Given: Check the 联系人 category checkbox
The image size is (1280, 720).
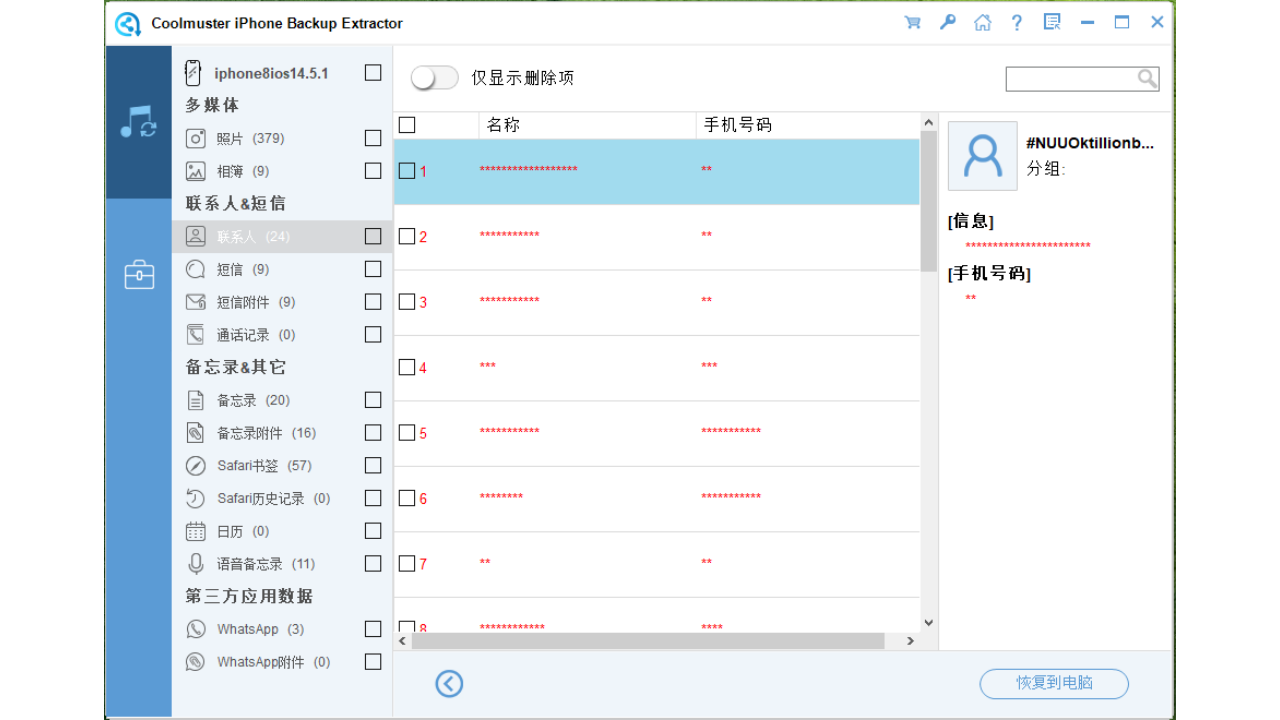Looking at the screenshot, I should [373, 235].
